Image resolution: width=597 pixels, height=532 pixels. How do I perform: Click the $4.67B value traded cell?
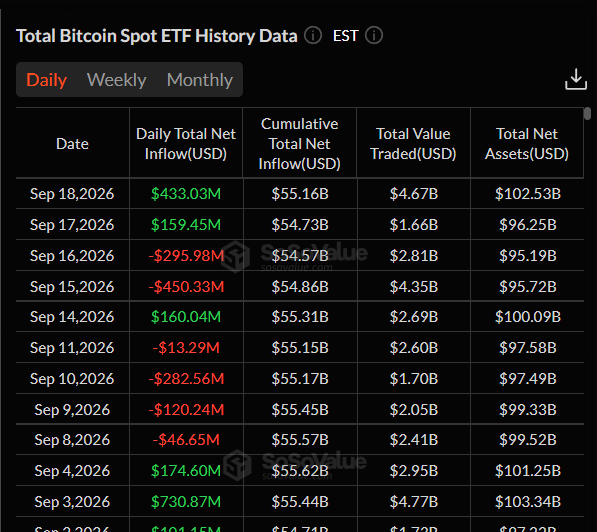tap(413, 193)
